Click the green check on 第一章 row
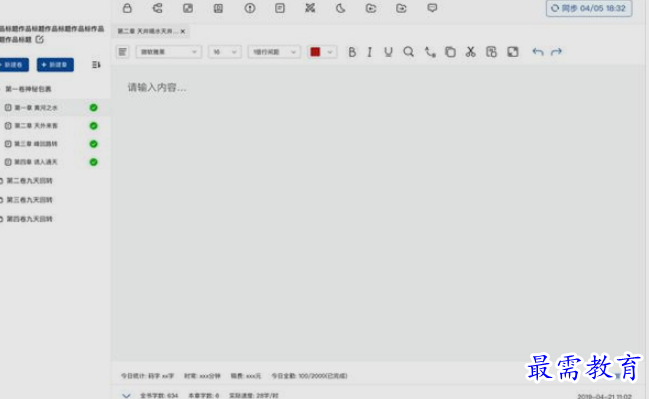Viewport: 649px width, 399px height. pyautogui.click(x=94, y=108)
